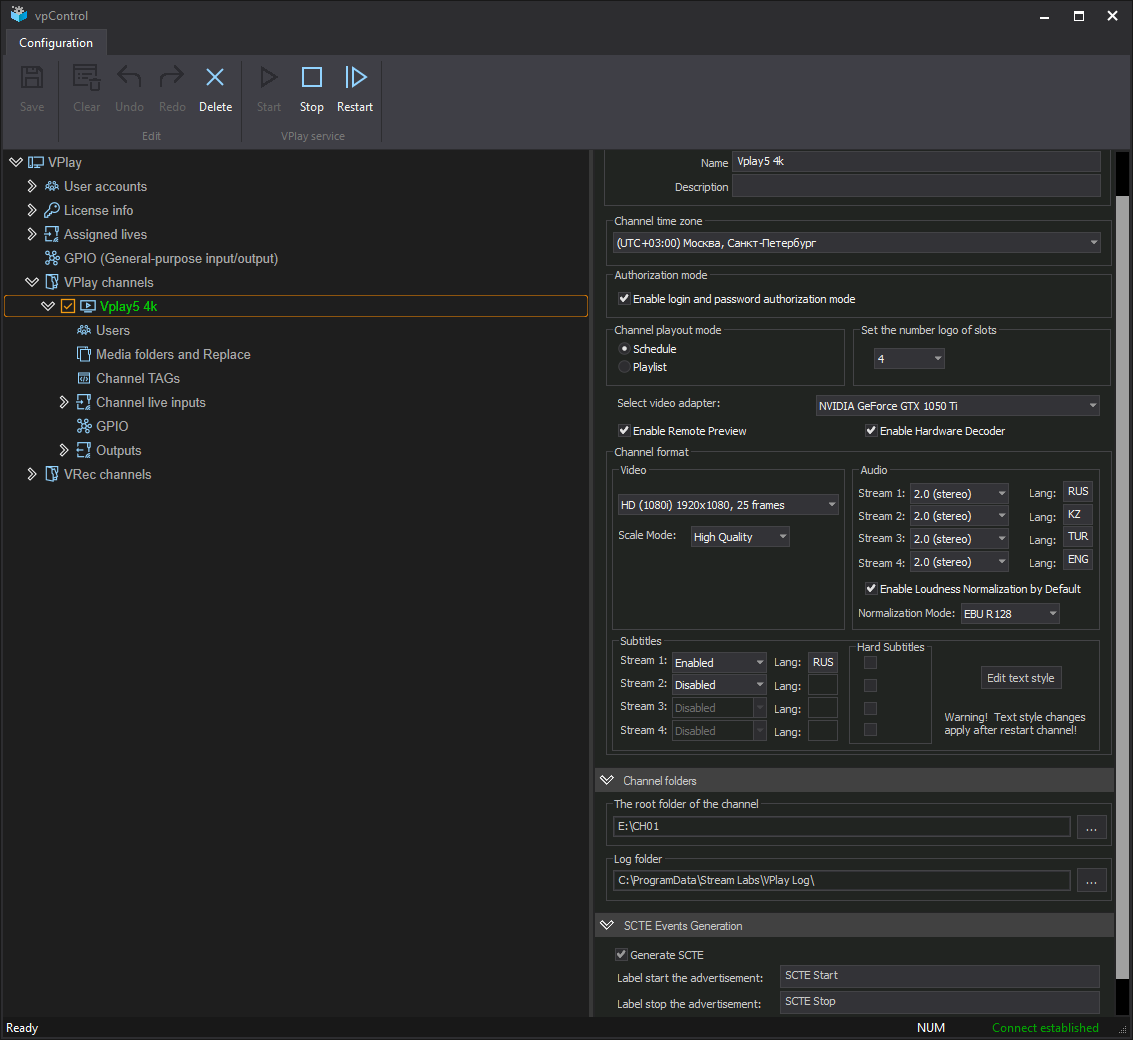Screen dimensions: 1133x1040
Task: Disable login and password authorization mode
Action: [x=624, y=299]
